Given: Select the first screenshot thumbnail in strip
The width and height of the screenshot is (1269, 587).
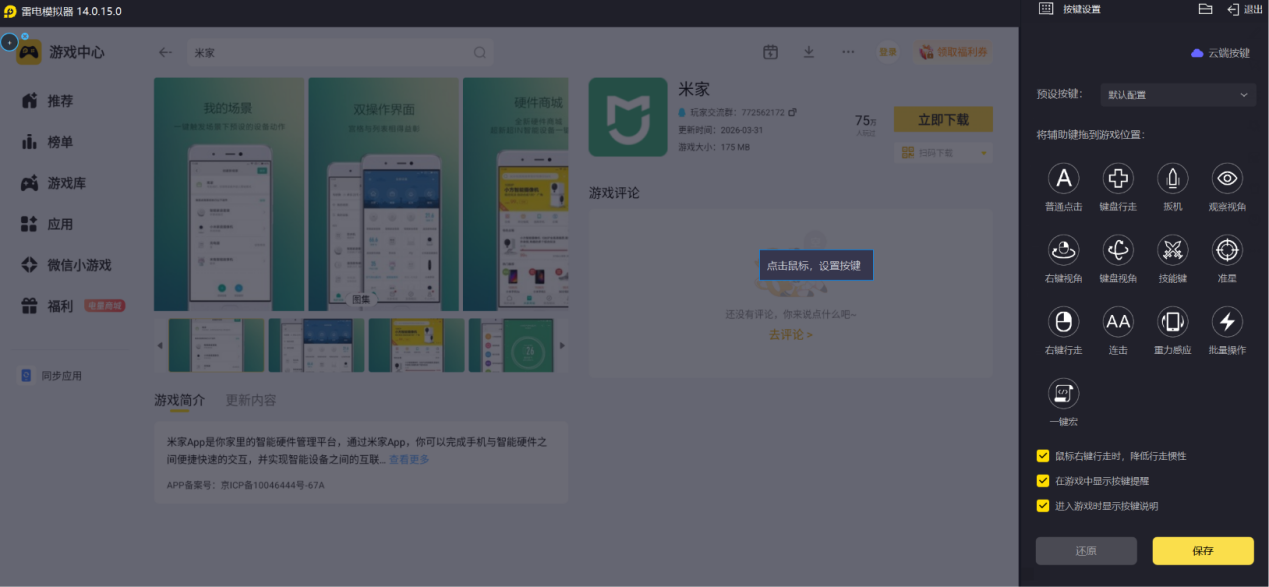Looking at the screenshot, I should pyautogui.click(x=216, y=346).
